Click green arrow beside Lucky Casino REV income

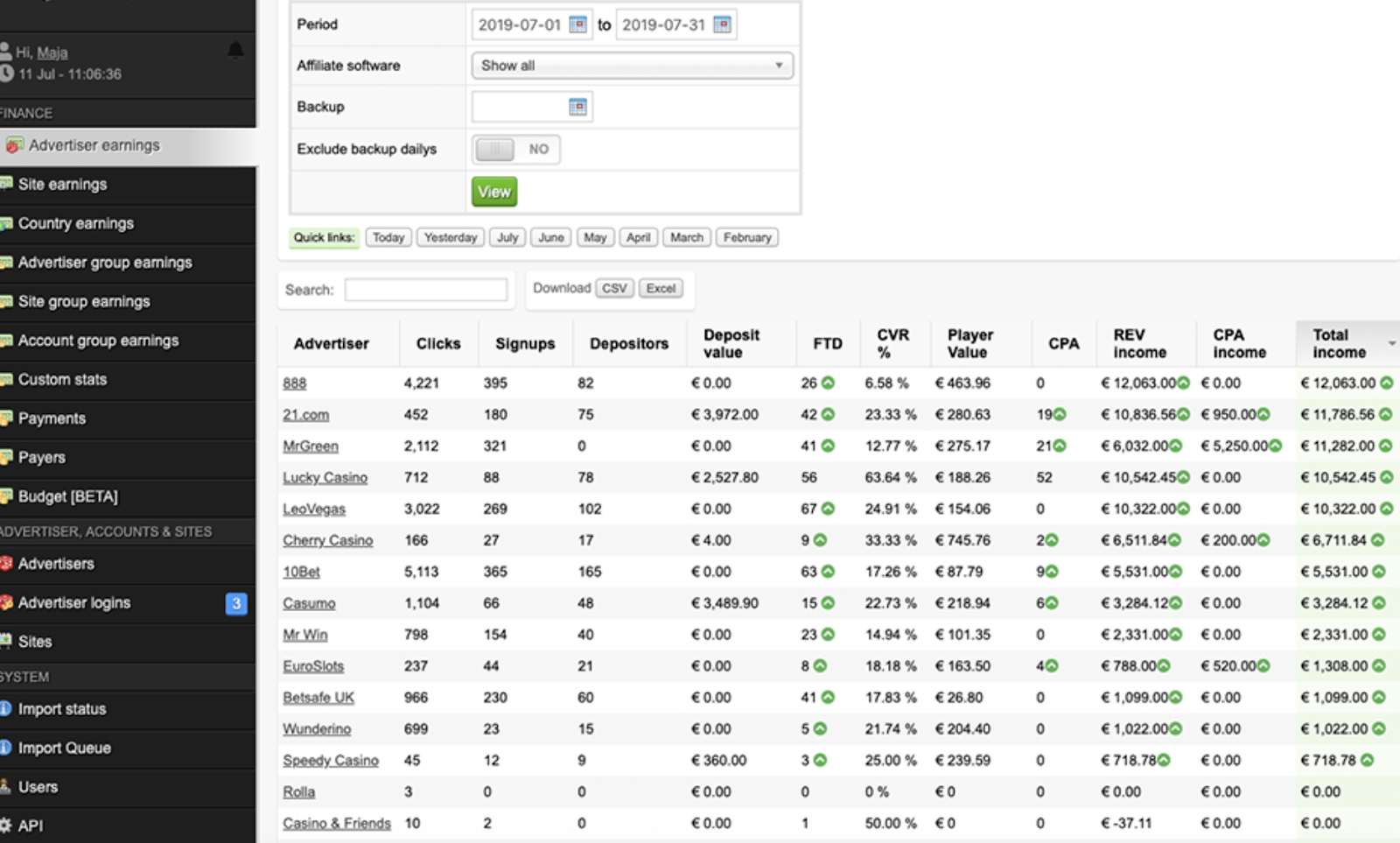pyautogui.click(x=1183, y=477)
